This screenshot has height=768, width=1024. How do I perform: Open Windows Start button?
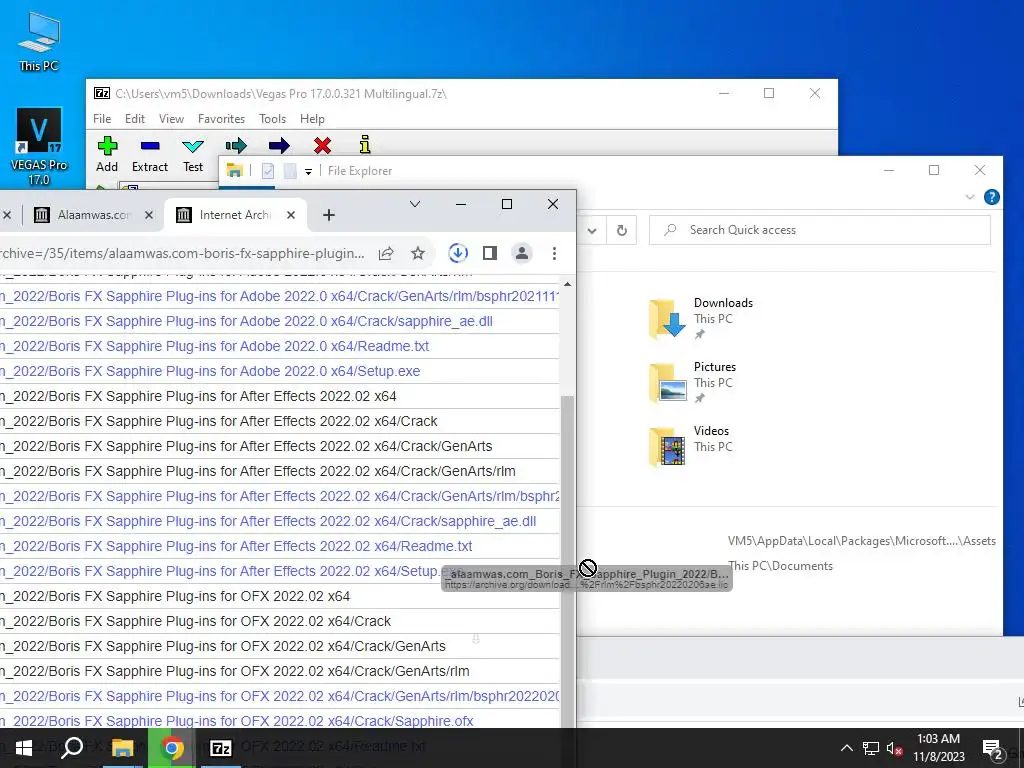[x=24, y=748]
